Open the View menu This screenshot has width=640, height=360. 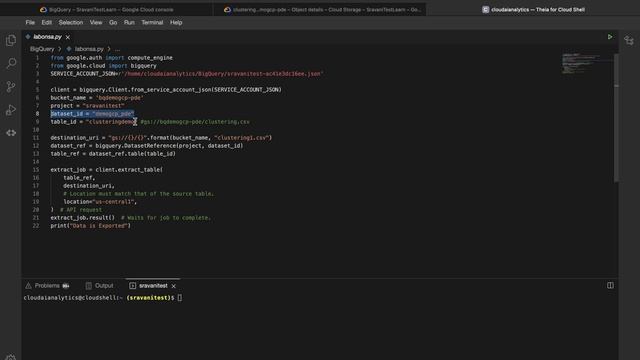[x=96, y=22]
